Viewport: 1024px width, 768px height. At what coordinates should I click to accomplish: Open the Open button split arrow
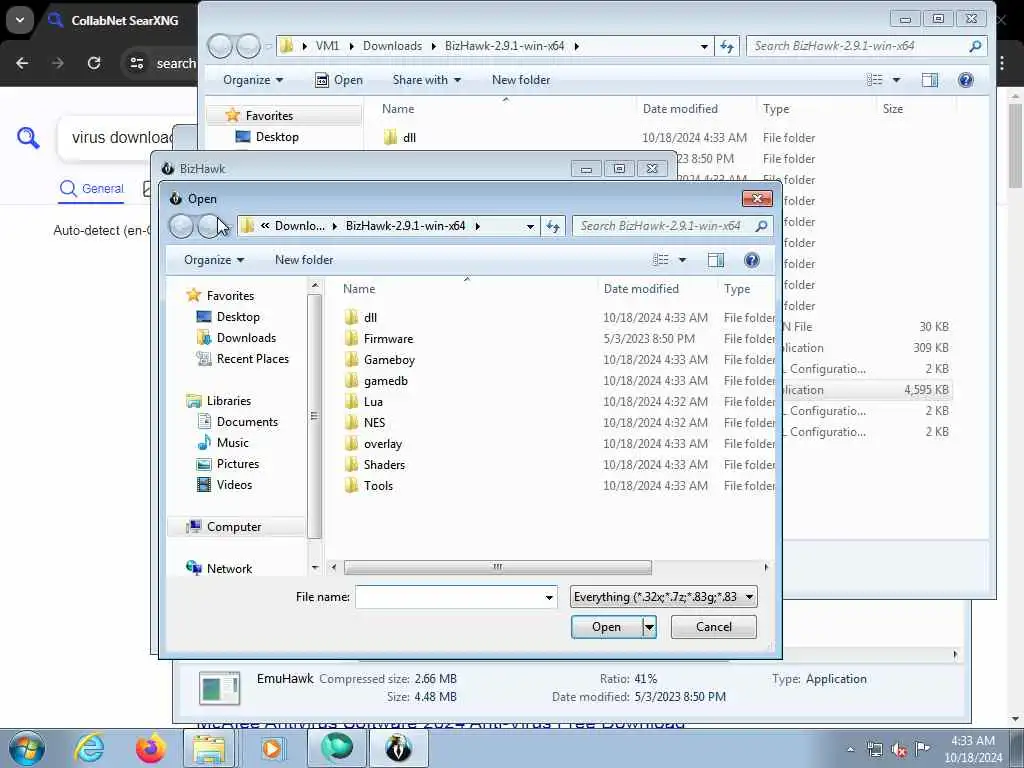click(649, 627)
